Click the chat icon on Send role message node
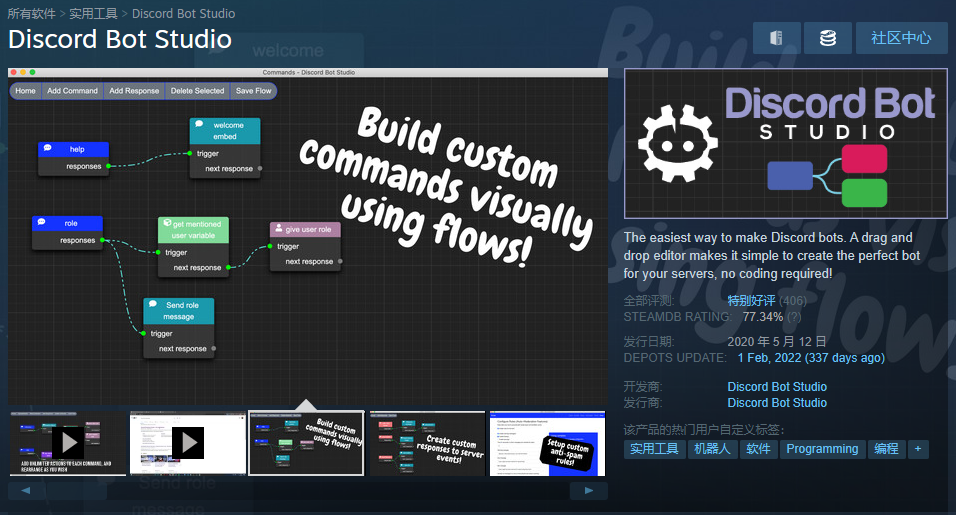The image size is (956, 515). coord(153,304)
